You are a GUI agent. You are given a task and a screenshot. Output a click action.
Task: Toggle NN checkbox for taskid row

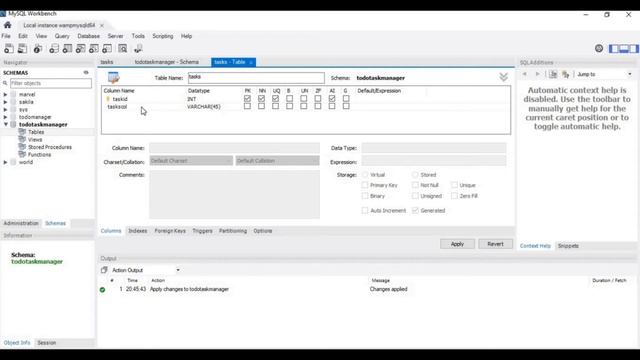coord(261,98)
